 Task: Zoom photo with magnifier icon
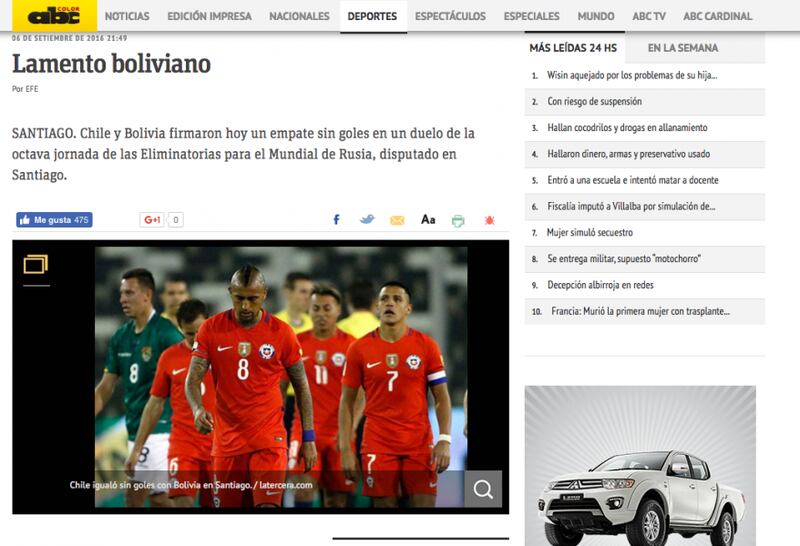point(483,489)
